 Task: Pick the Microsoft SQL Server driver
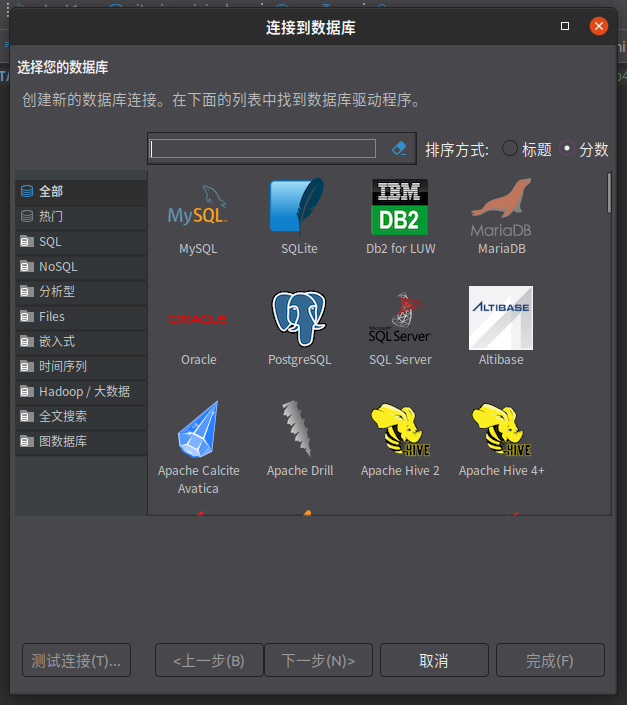(x=400, y=327)
